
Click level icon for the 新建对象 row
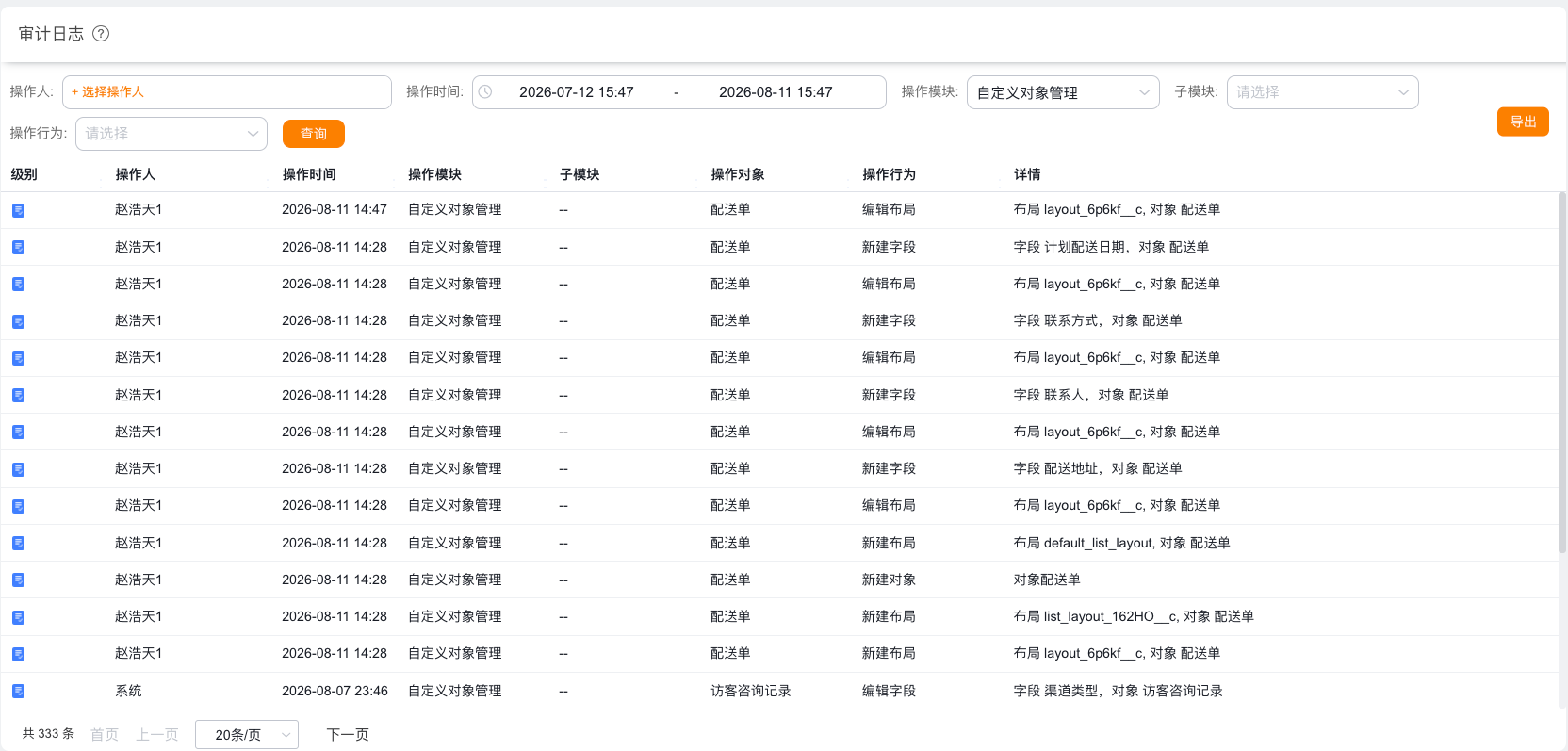click(18, 580)
